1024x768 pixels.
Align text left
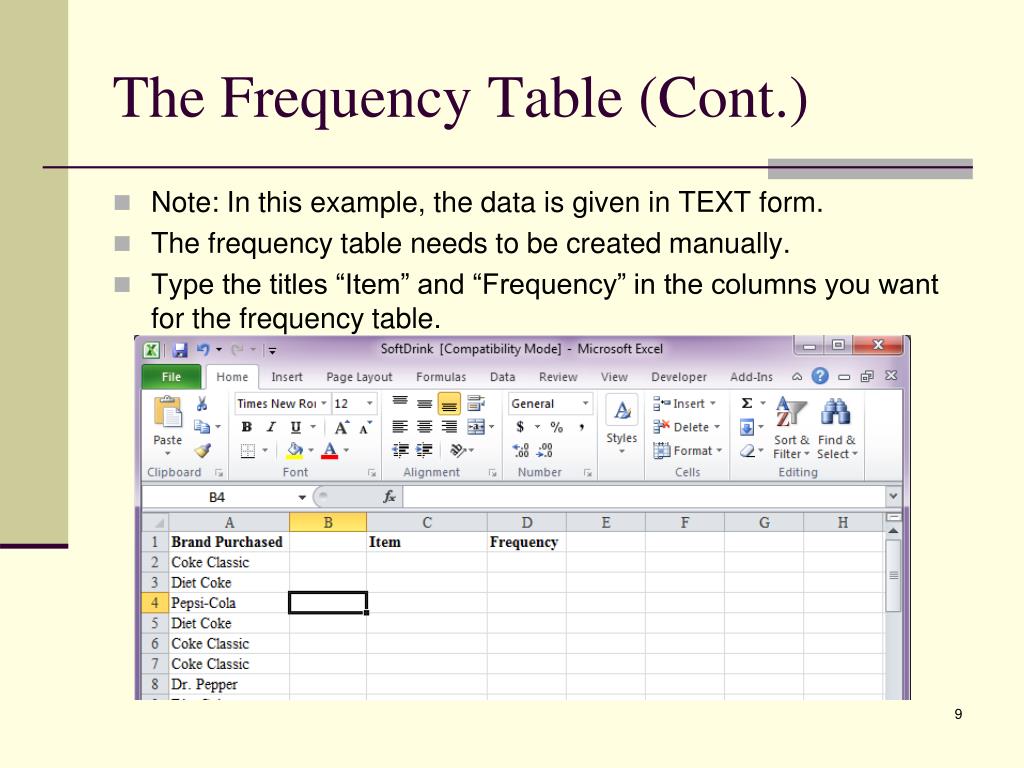click(x=400, y=427)
